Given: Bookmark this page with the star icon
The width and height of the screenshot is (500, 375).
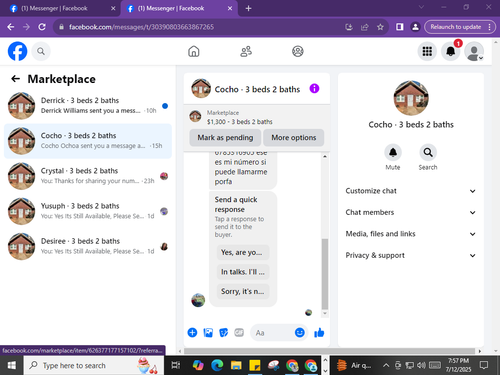Looking at the screenshot, I should point(380,27).
